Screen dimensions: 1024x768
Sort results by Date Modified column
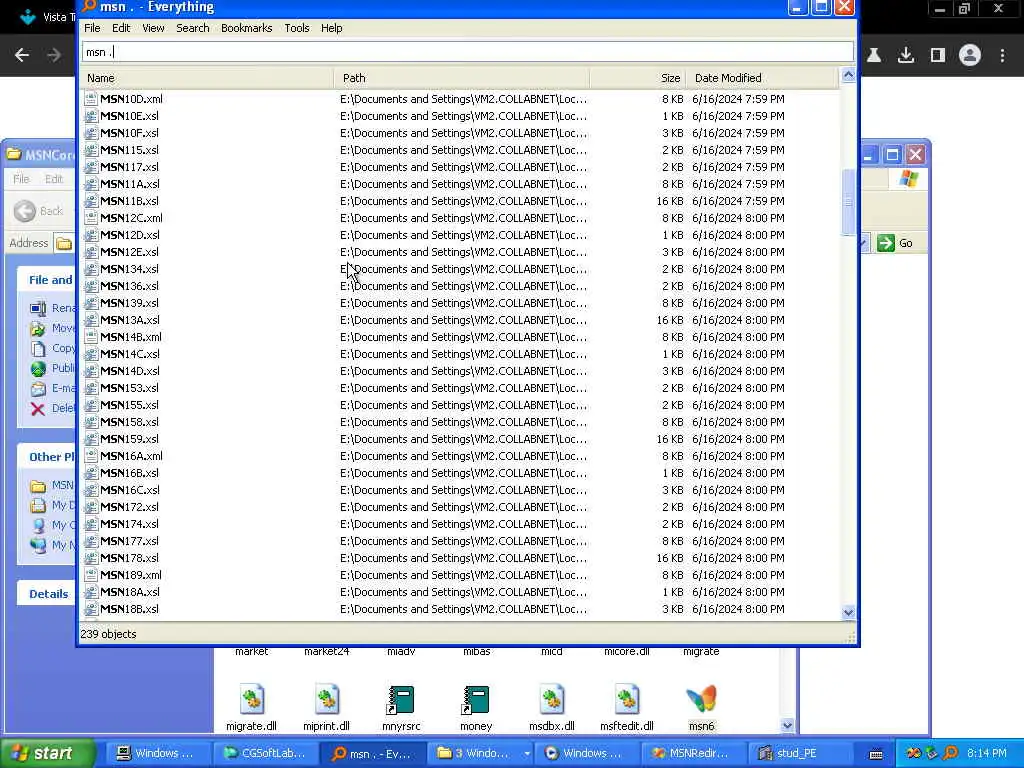coord(761,78)
